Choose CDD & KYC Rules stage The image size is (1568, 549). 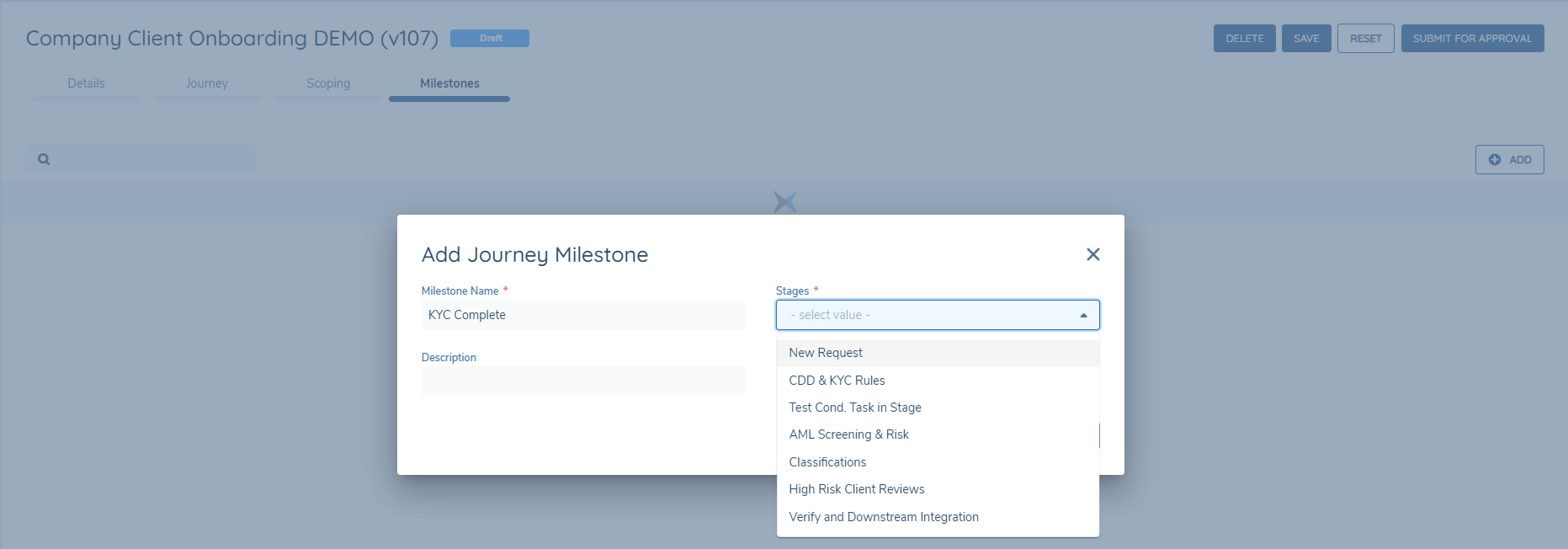[837, 381]
